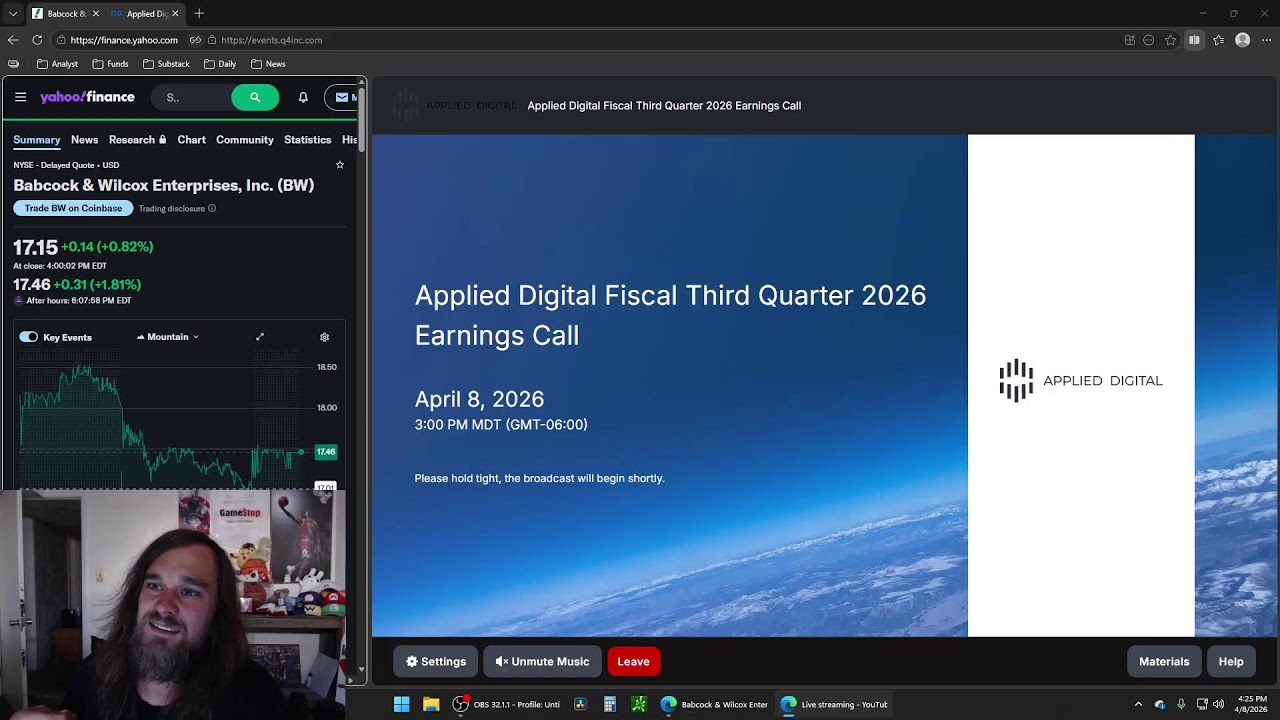
Task: Click the Yahoo Finance search box
Action: 190,97
